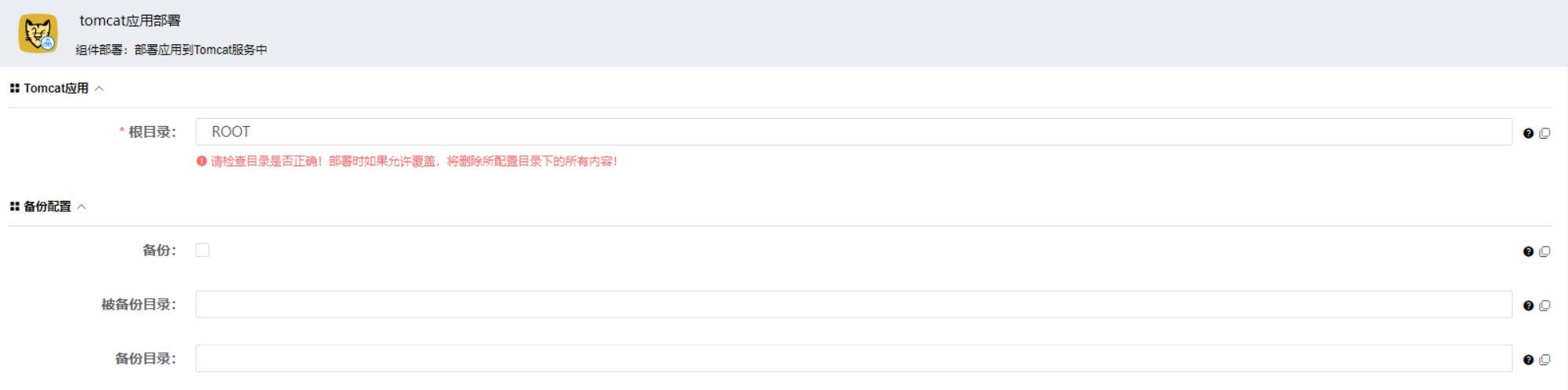Click the 组件部署 description text

pos(172,50)
